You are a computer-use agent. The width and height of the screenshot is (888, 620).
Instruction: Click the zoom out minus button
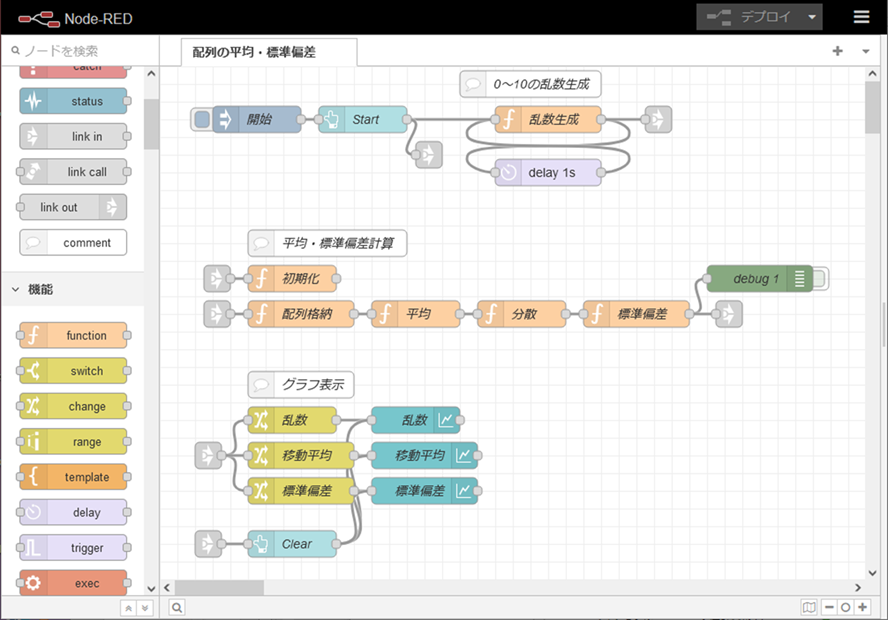click(x=829, y=607)
